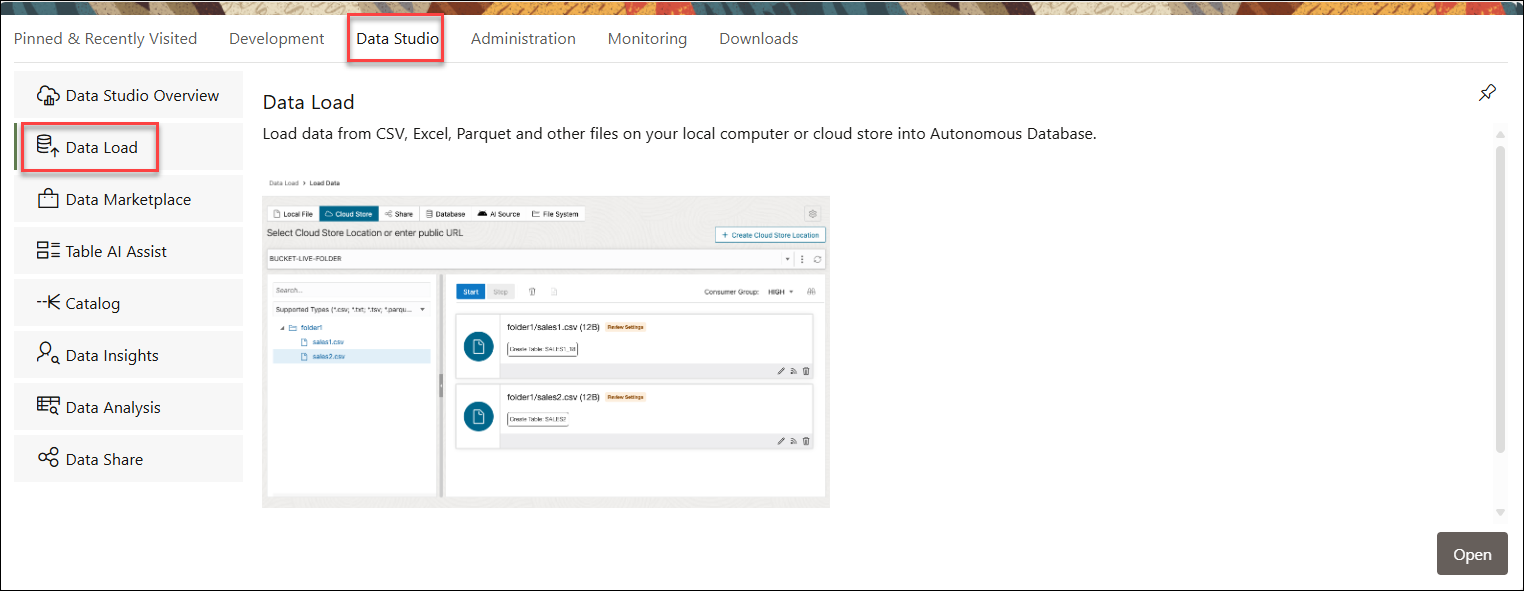Screen dimensions: 1524x591
Task: Open the Data Studio Overview sidebar item
Action: pos(128,95)
